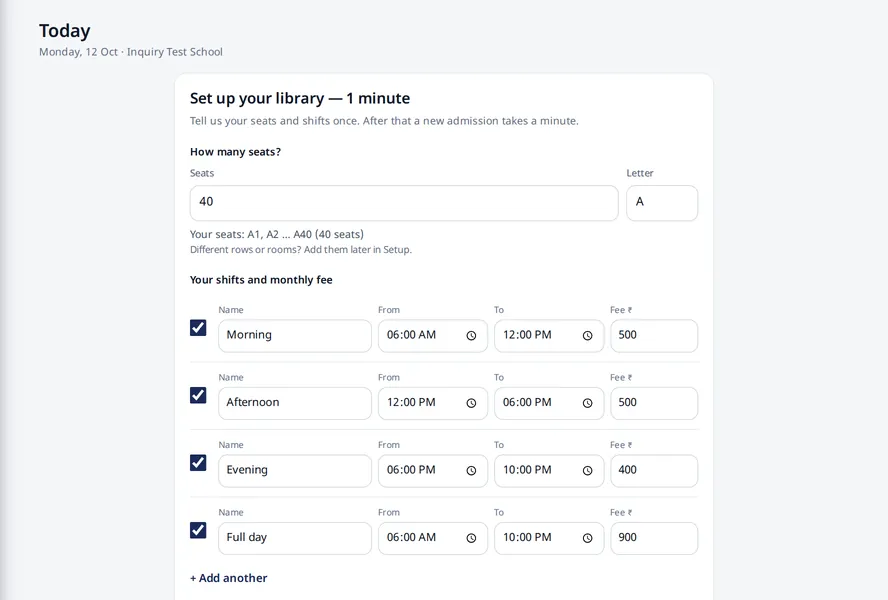Screen dimensions: 888x600
Task: Open the Full day From time clock picker
Action: (x=471, y=538)
